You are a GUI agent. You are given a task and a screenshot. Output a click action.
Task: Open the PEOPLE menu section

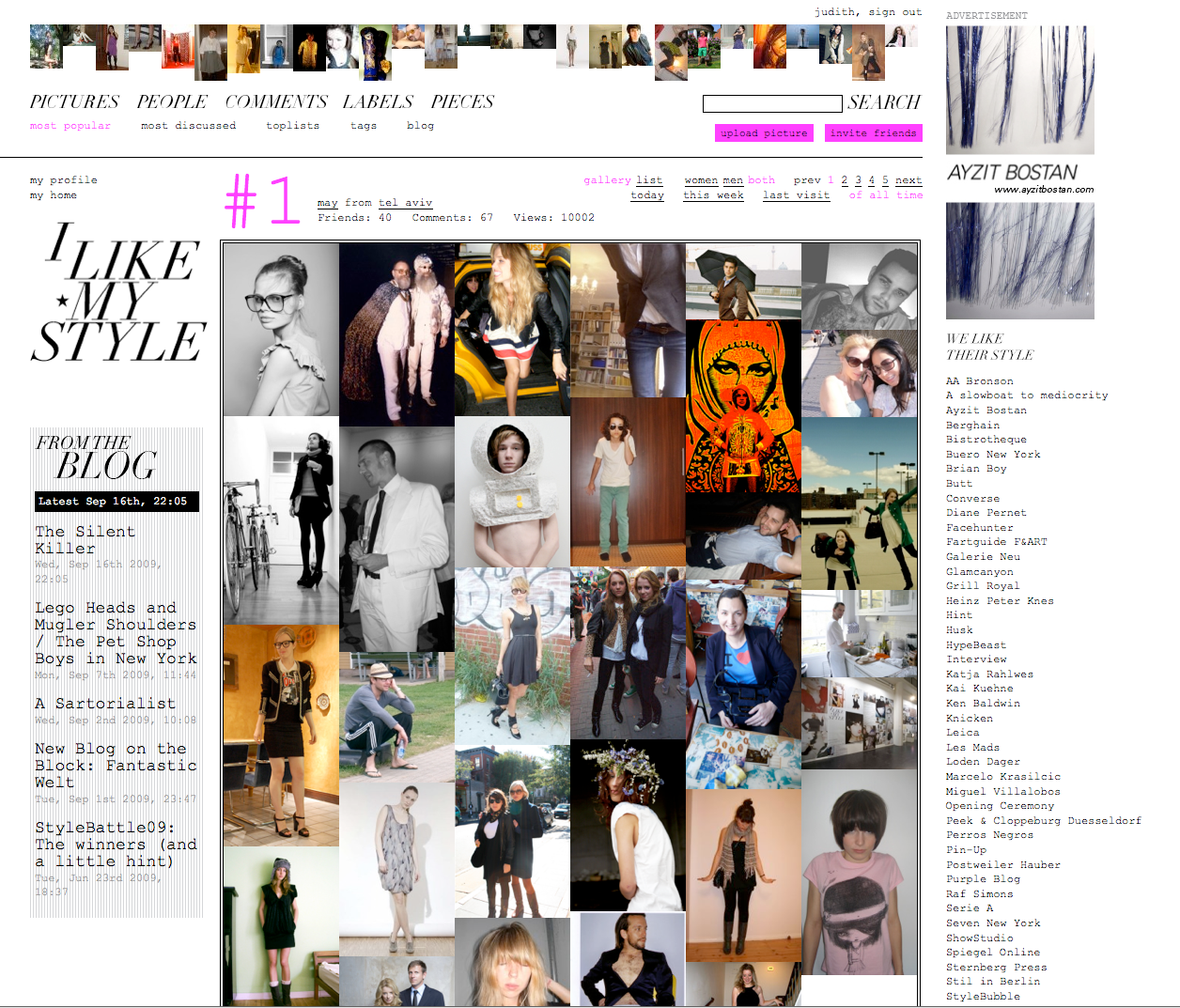point(172,101)
